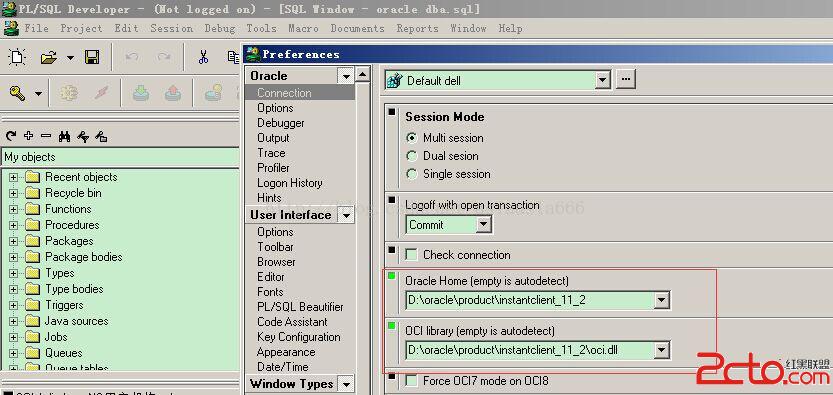Collapse the User Interface section arrow

346,216
